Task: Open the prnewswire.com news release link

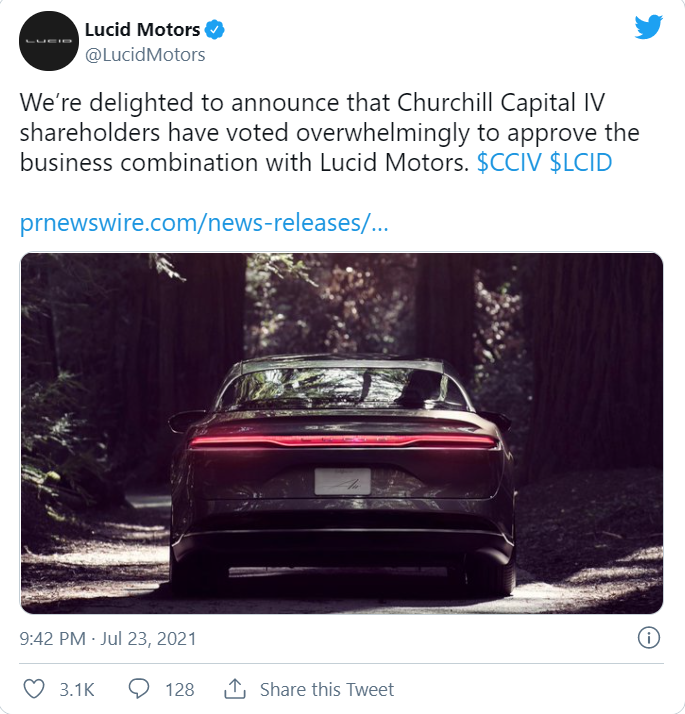Action: 204,222
